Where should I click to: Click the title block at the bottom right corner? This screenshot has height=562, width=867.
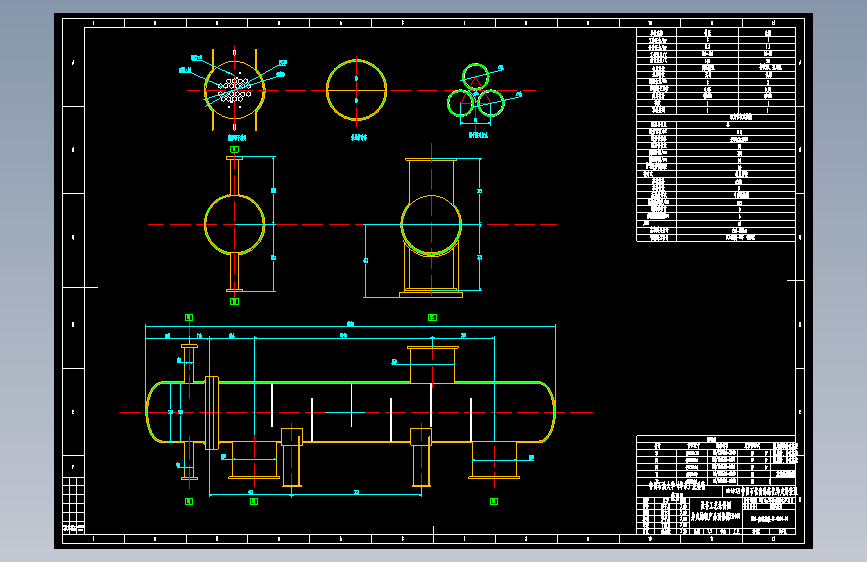tap(716, 508)
